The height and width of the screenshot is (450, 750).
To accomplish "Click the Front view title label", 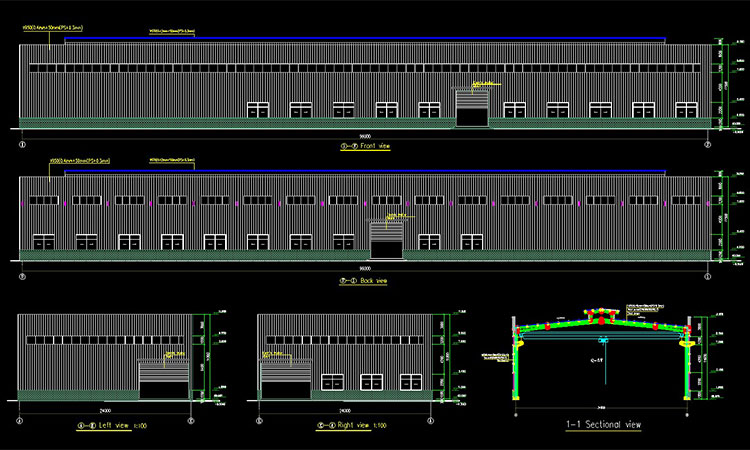I will pyautogui.click(x=365, y=146).
